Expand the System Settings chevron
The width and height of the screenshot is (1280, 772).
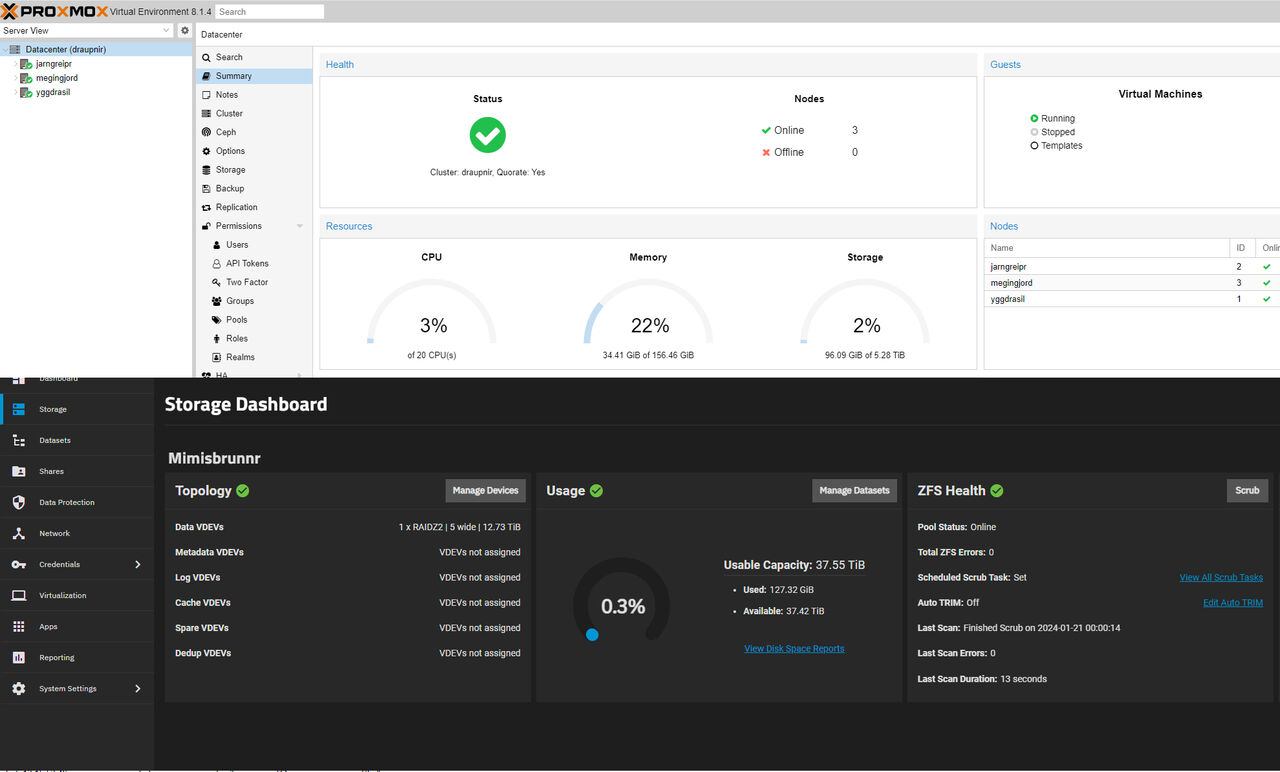(138, 688)
